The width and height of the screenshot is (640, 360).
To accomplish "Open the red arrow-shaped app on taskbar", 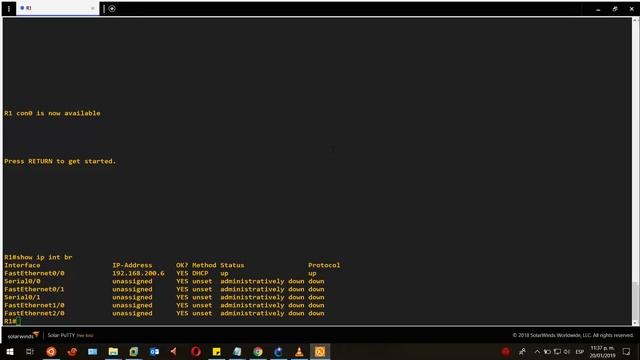I will coord(174,351).
